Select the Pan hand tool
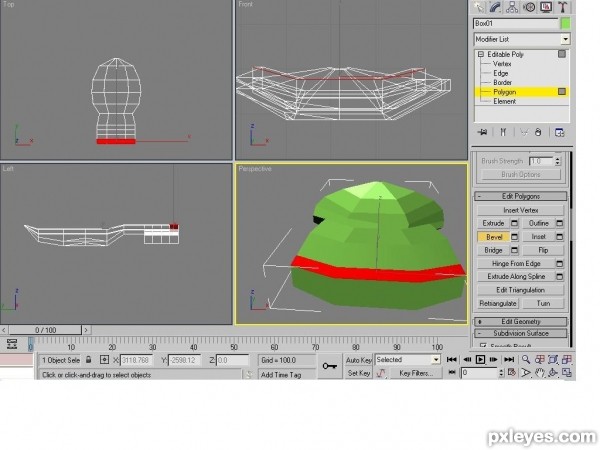 point(540,373)
